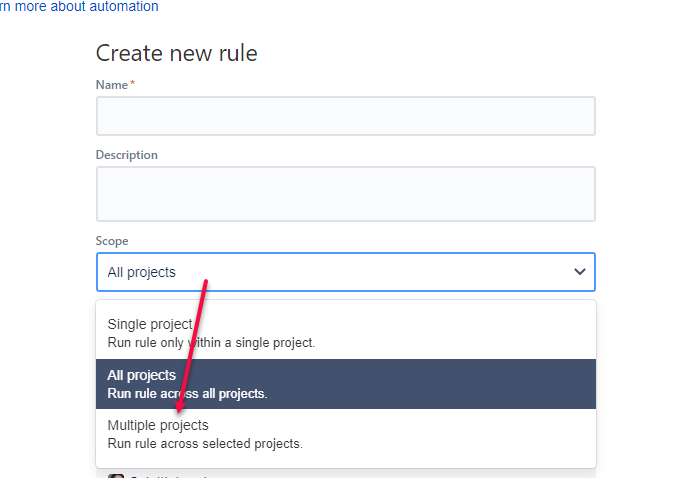
Task: Click the red asterisk beside Name
Action: 132,83
